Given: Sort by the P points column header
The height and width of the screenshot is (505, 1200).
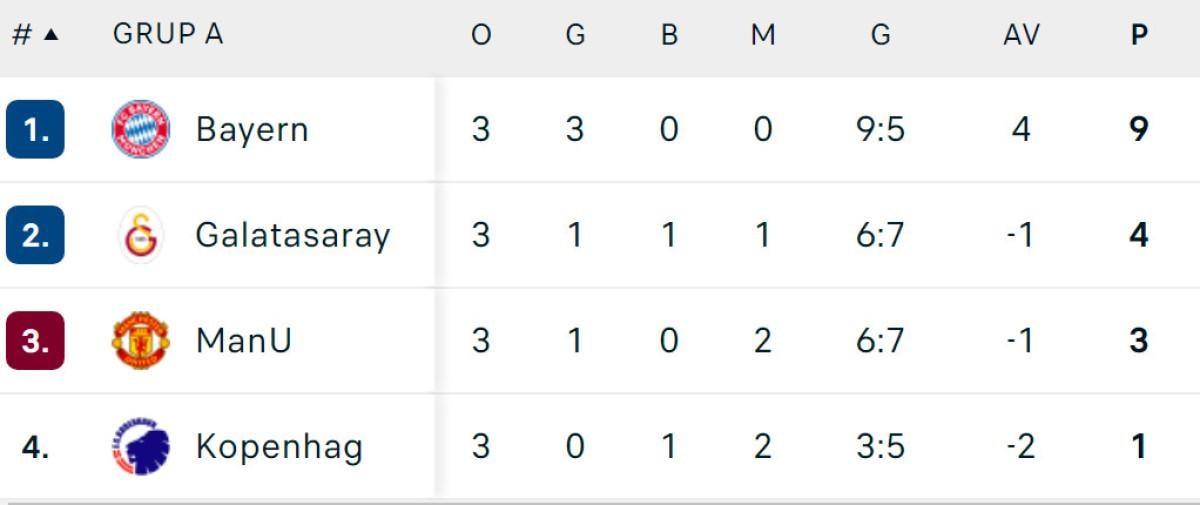Looking at the screenshot, I should (x=1139, y=35).
